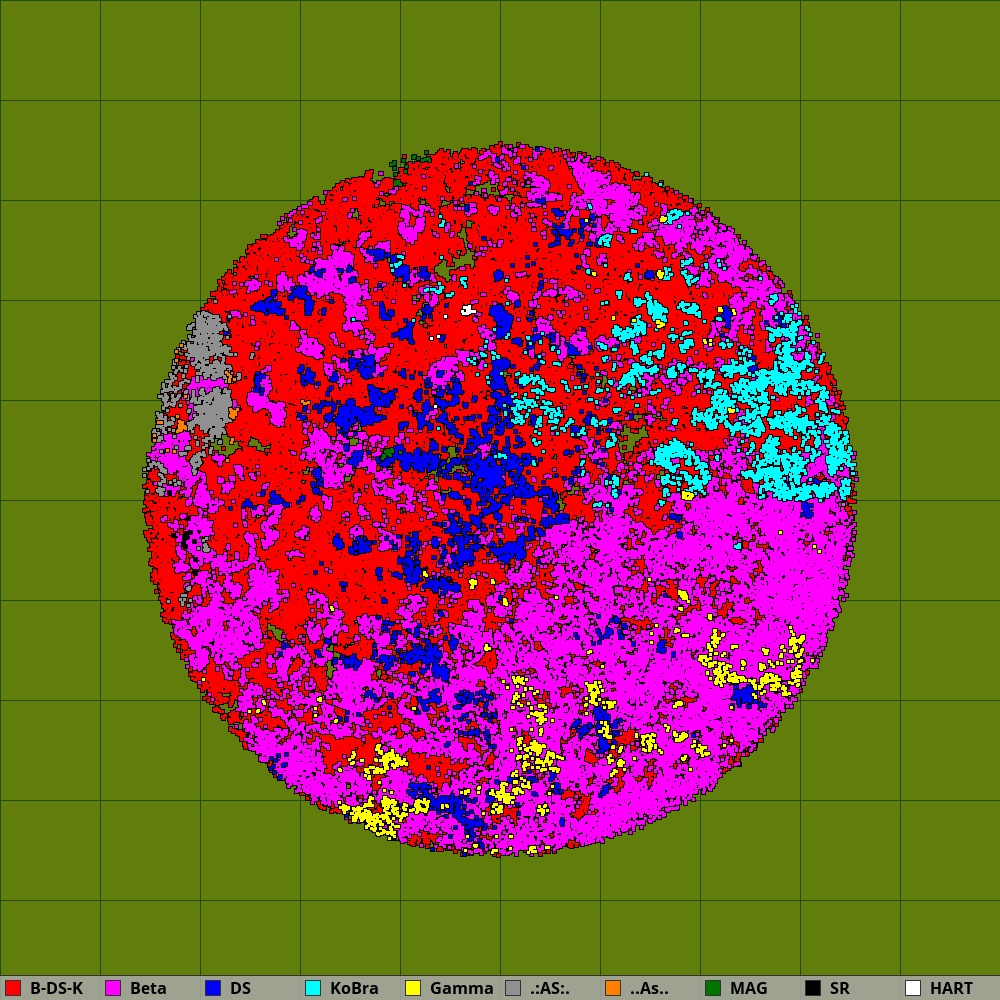Image resolution: width=1000 pixels, height=1000 pixels.
Task: Select the B-DS-K legend label
Action: [x=57, y=989]
